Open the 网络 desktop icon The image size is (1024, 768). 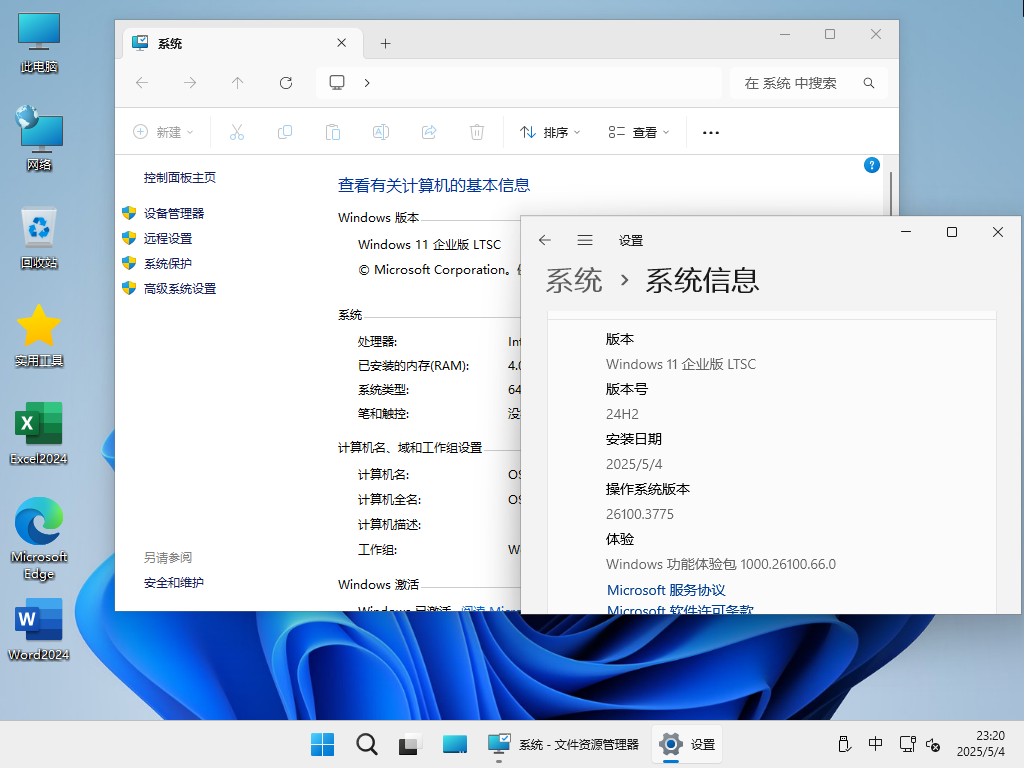(x=39, y=138)
